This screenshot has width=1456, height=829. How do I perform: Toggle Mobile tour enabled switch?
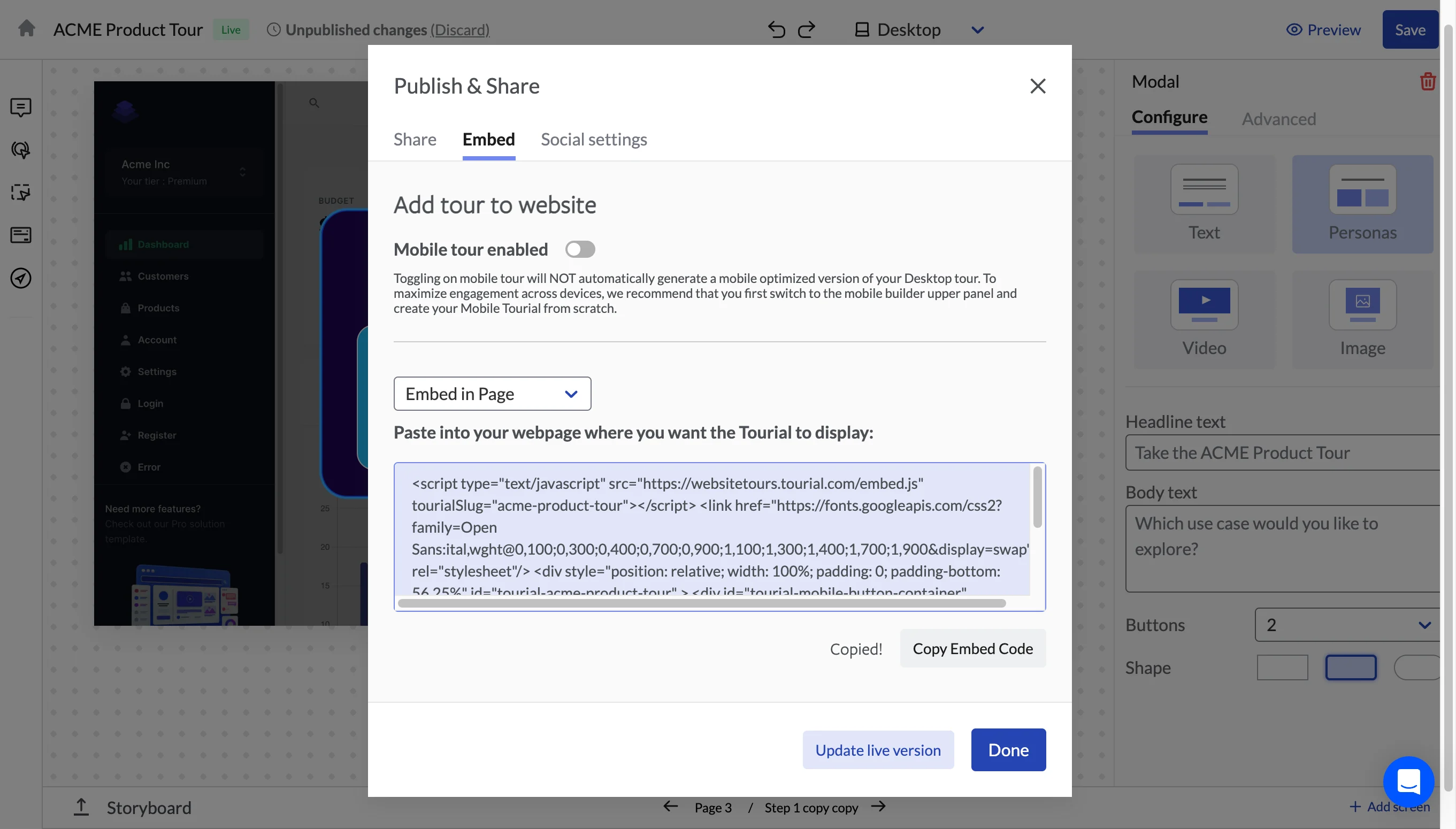point(580,249)
